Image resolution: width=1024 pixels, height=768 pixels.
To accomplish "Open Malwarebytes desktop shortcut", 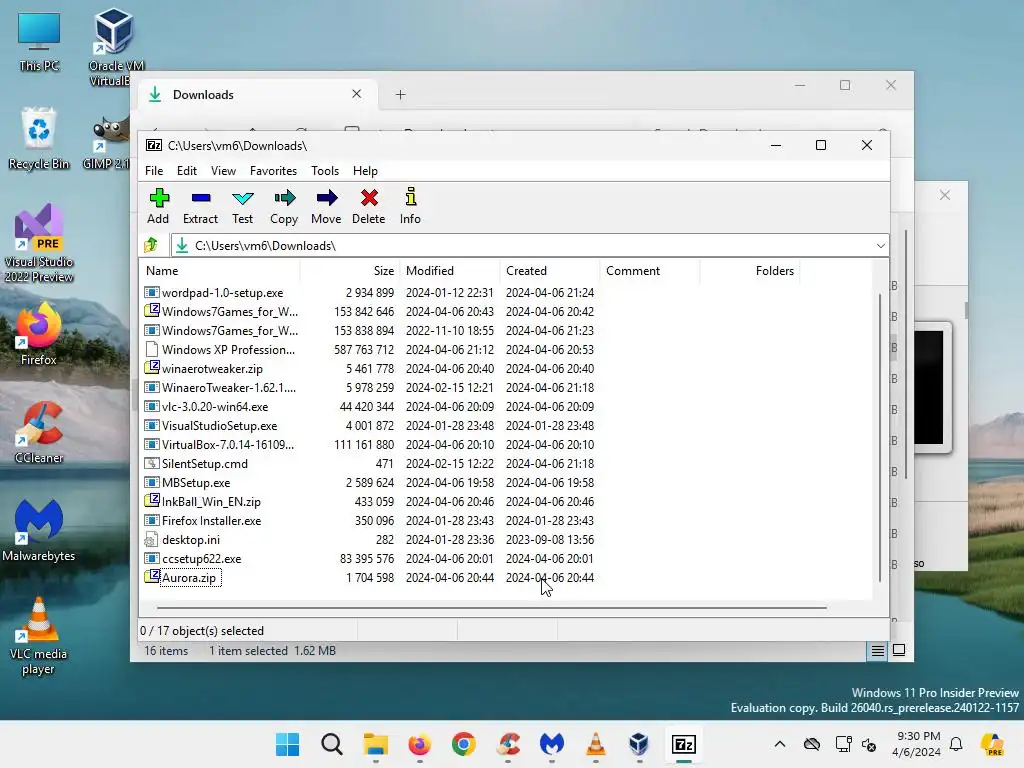I will tap(39, 530).
